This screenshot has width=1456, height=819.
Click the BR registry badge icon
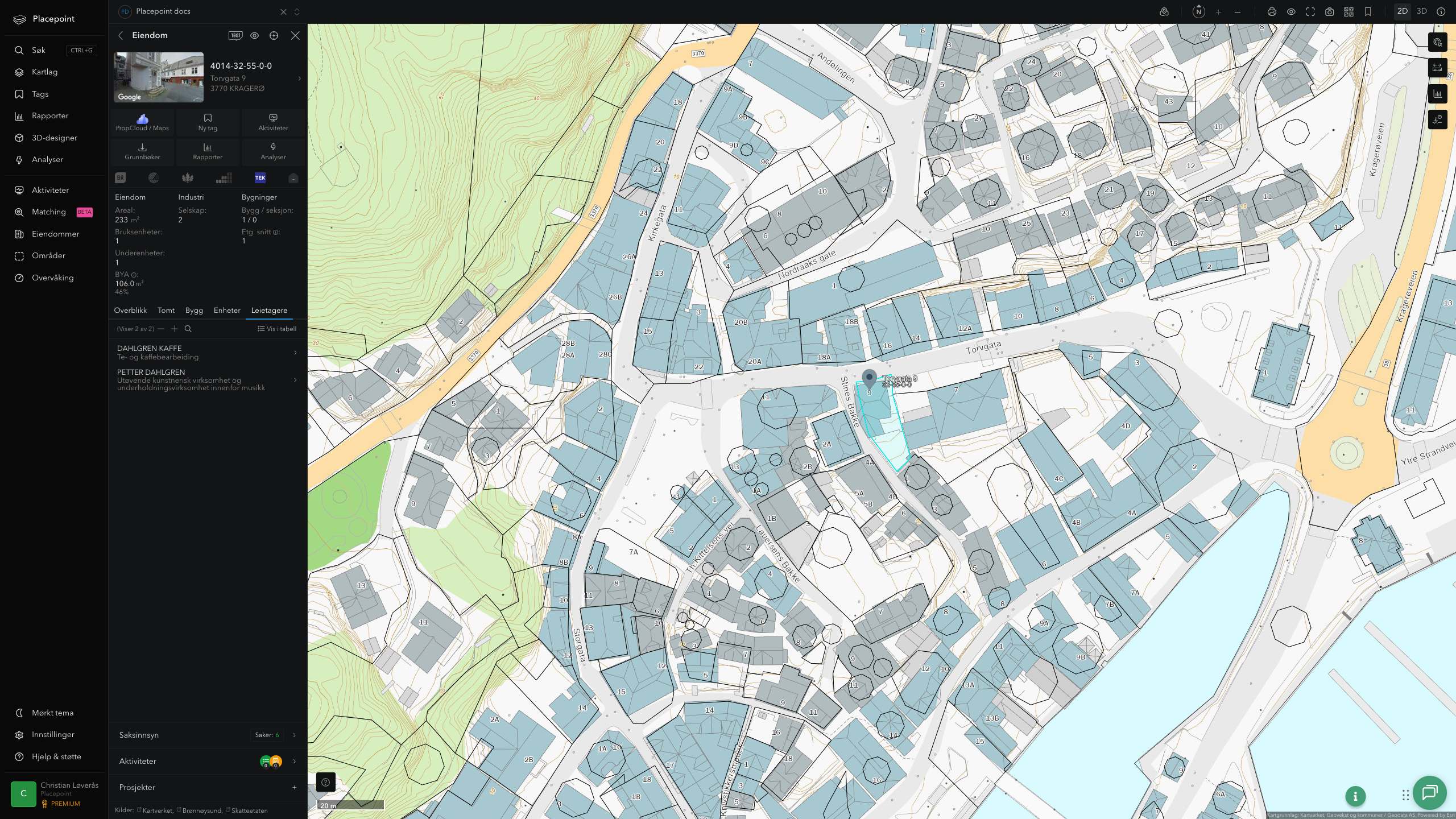pos(120,178)
